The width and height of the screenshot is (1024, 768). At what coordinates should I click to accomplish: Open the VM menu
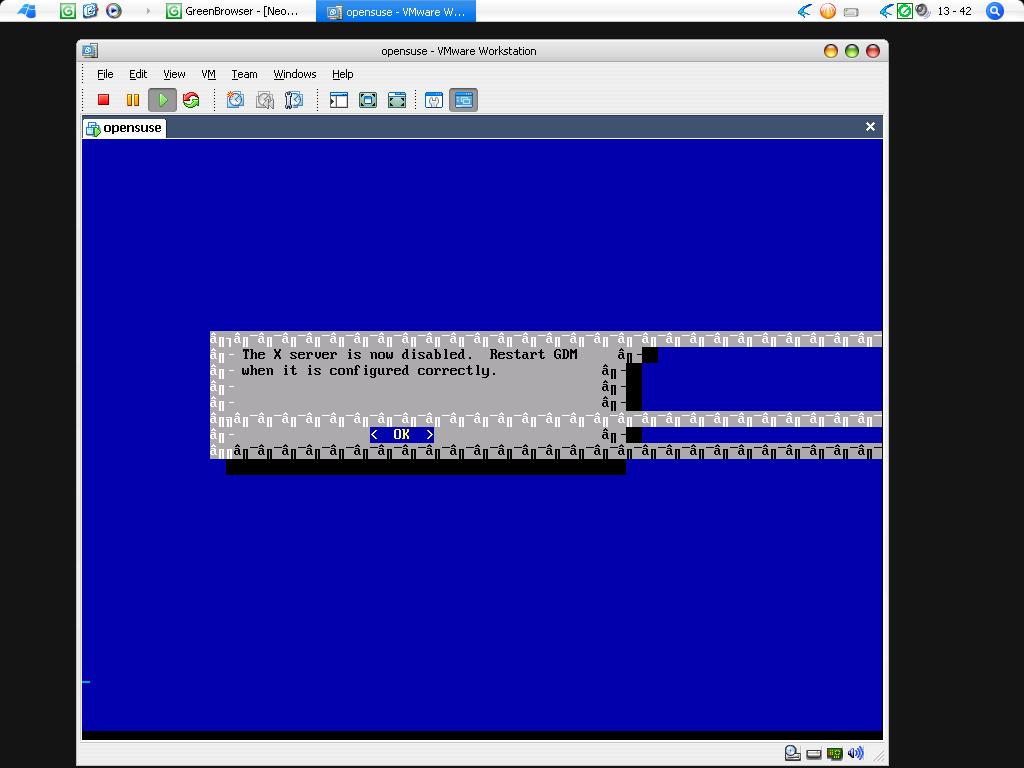coord(207,74)
